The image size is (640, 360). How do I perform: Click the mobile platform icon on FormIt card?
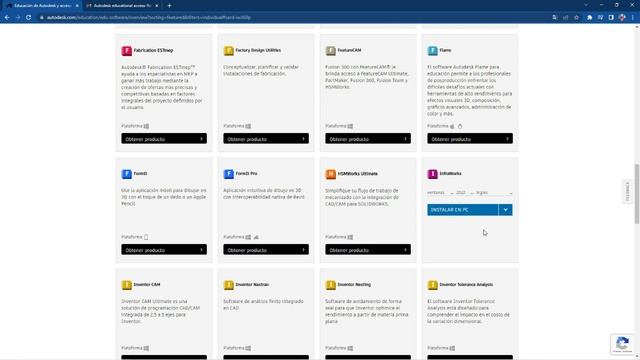click(146, 237)
